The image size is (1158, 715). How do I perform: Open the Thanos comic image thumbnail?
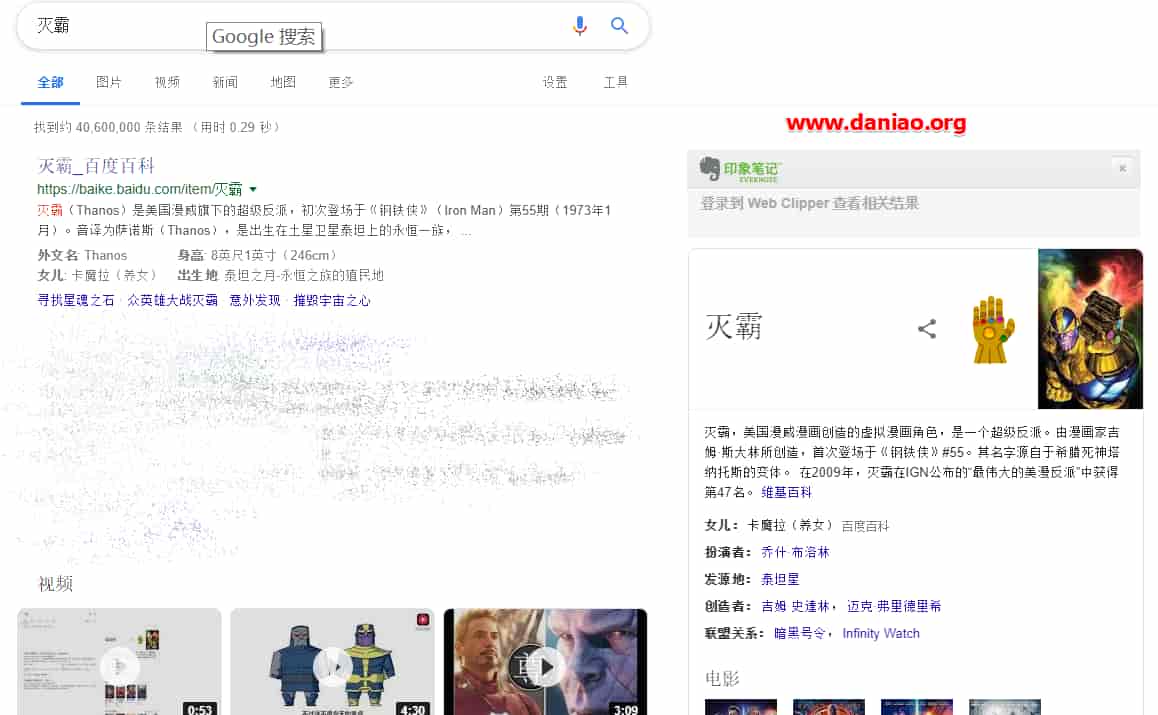(1090, 329)
